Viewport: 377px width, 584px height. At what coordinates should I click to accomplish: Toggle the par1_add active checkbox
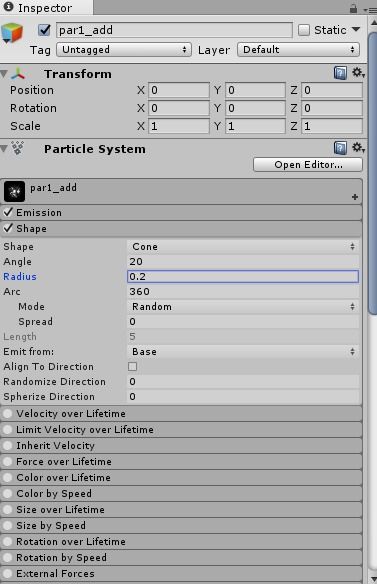pyautogui.click(x=44, y=30)
